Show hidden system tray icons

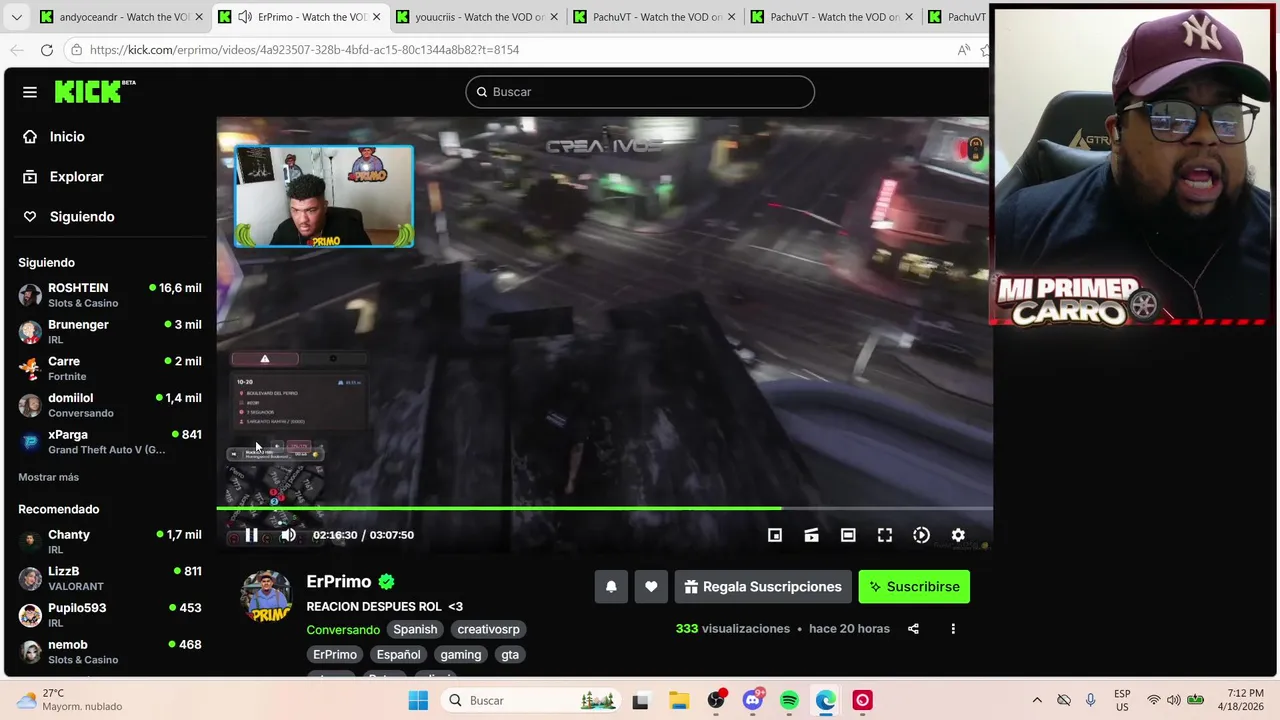[x=1037, y=701]
